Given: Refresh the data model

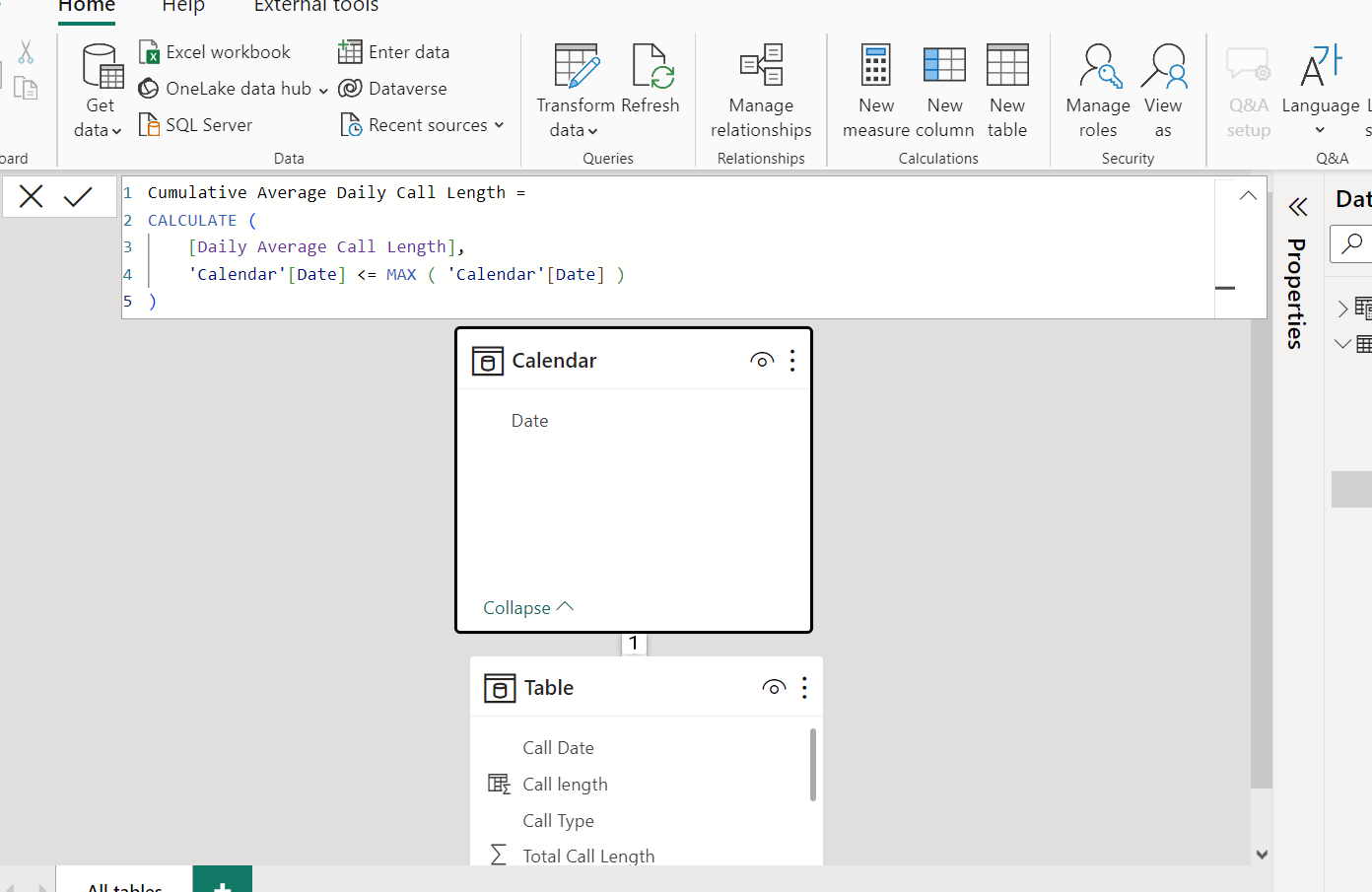Looking at the screenshot, I should tap(652, 79).
